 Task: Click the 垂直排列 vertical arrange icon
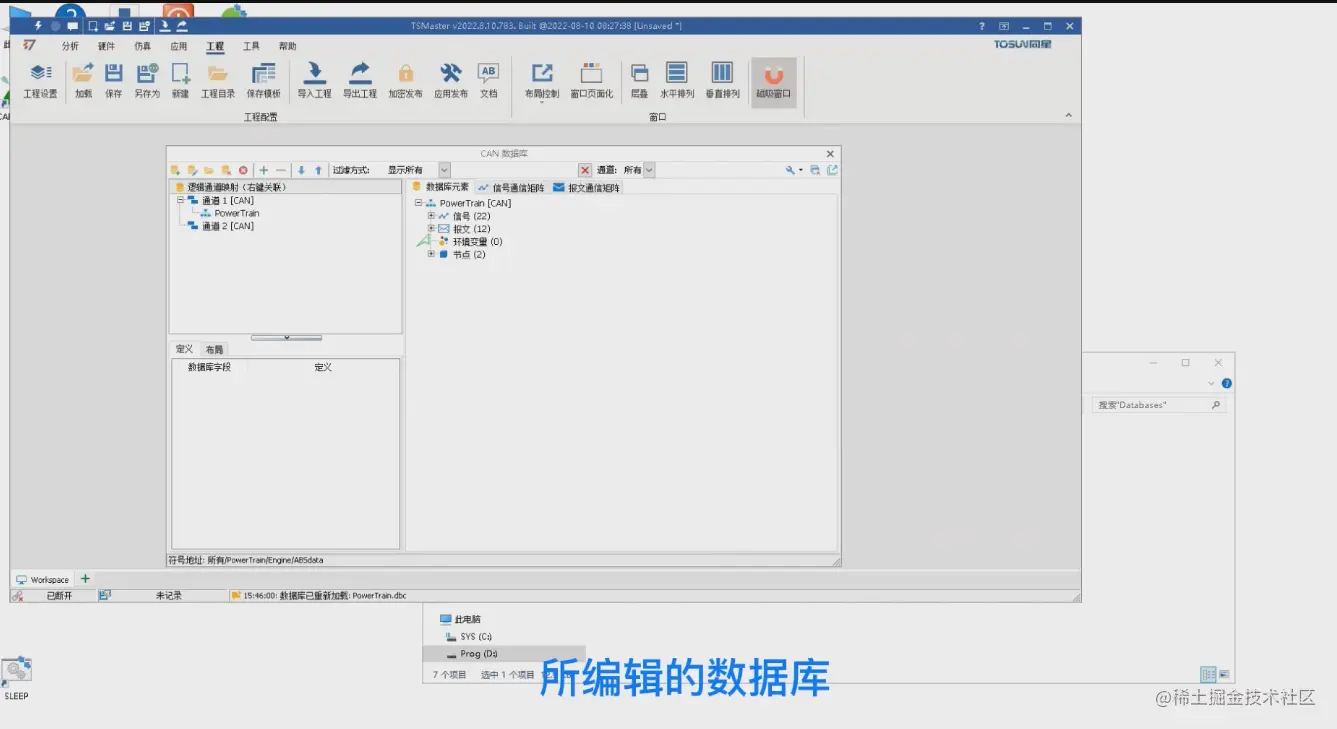(x=722, y=80)
